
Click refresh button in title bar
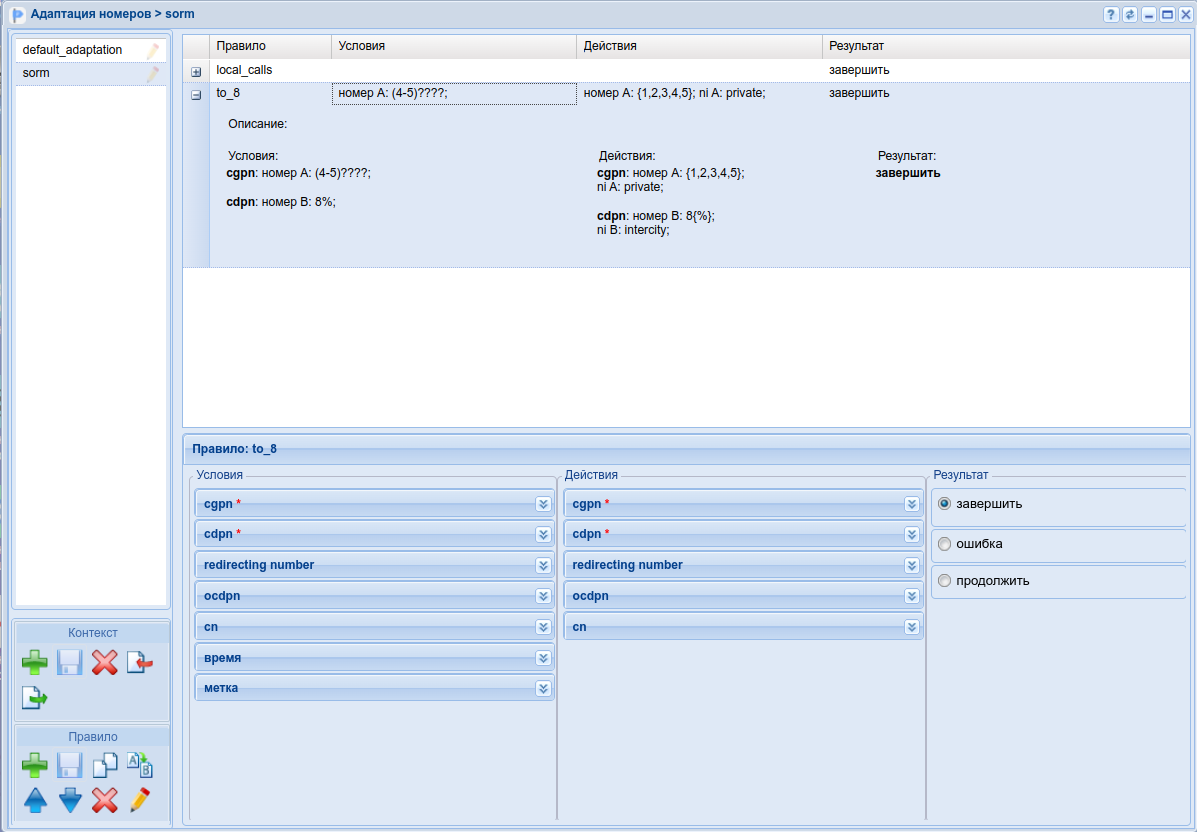click(1130, 15)
